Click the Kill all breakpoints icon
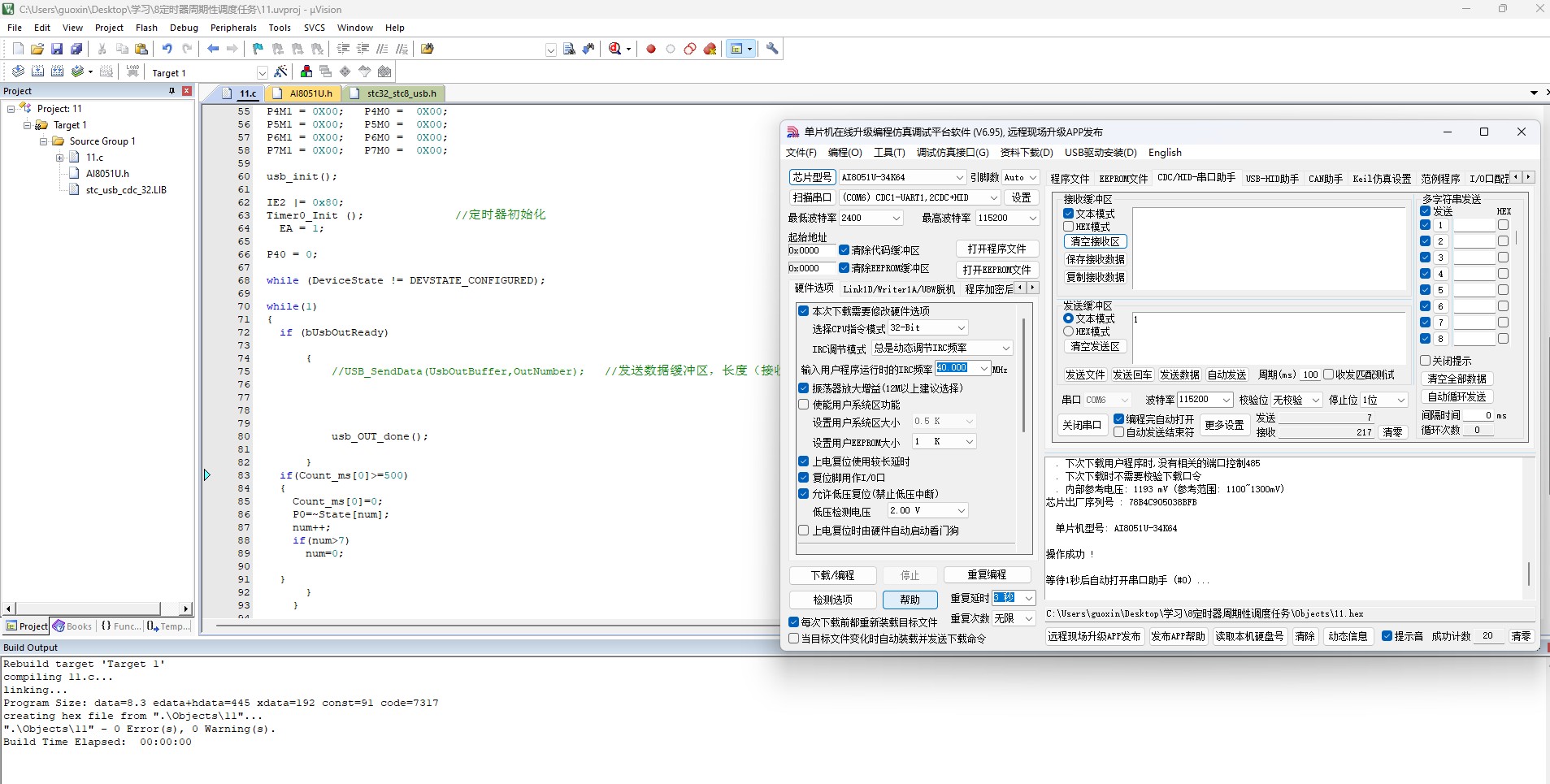The height and width of the screenshot is (784, 1550). [710, 49]
